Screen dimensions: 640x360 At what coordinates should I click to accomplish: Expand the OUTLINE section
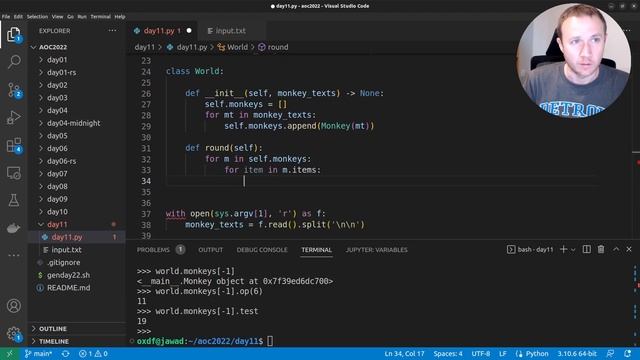pyautogui.click(x=52, y=329)
